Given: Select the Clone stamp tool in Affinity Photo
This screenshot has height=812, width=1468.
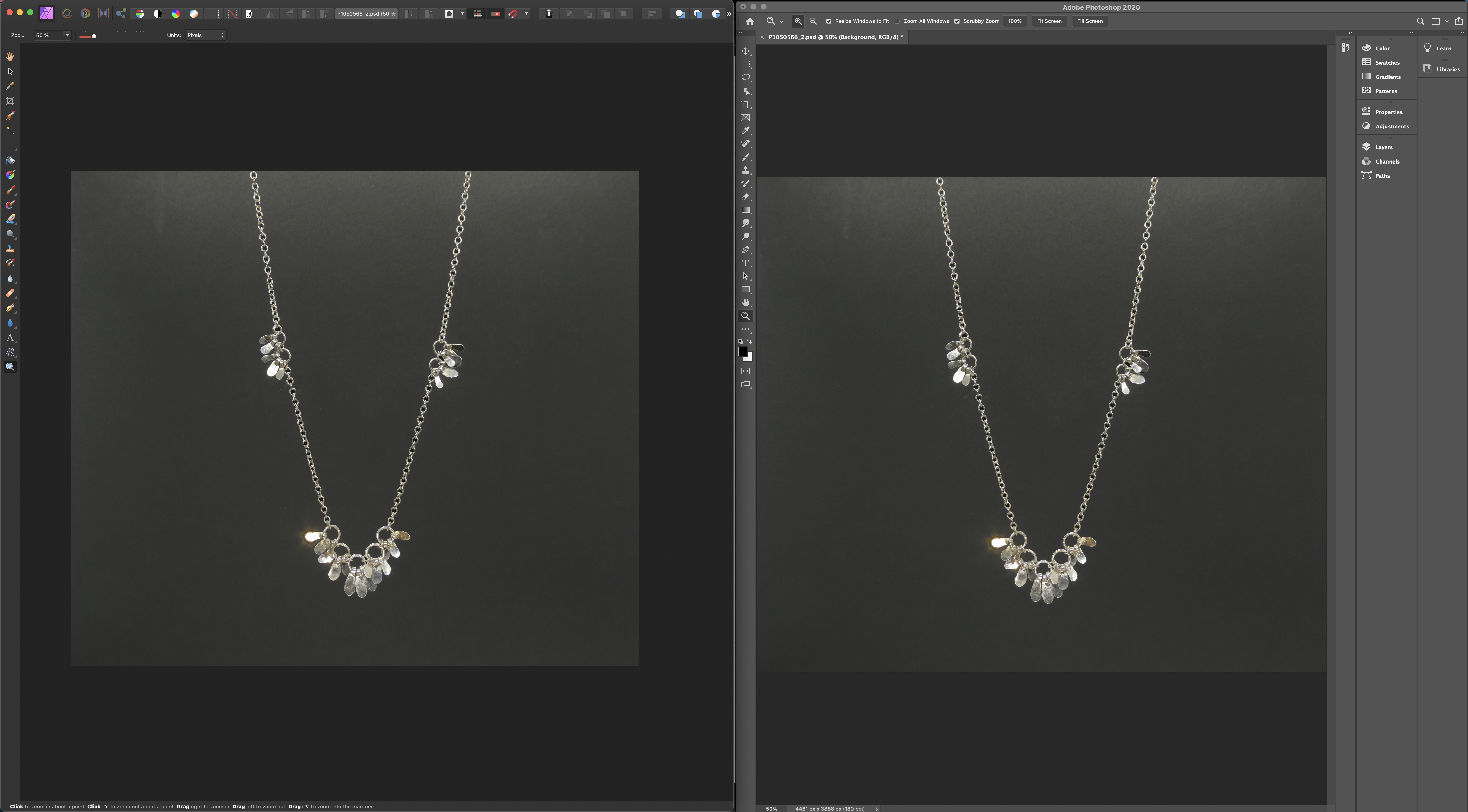Looking at the screenshot, I should coord(10,249).
